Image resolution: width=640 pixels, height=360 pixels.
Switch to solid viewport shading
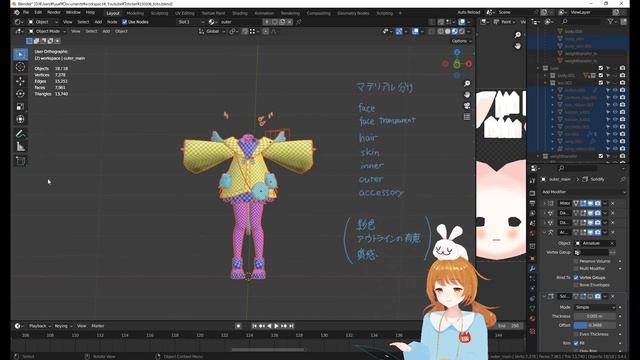point(448,31)
